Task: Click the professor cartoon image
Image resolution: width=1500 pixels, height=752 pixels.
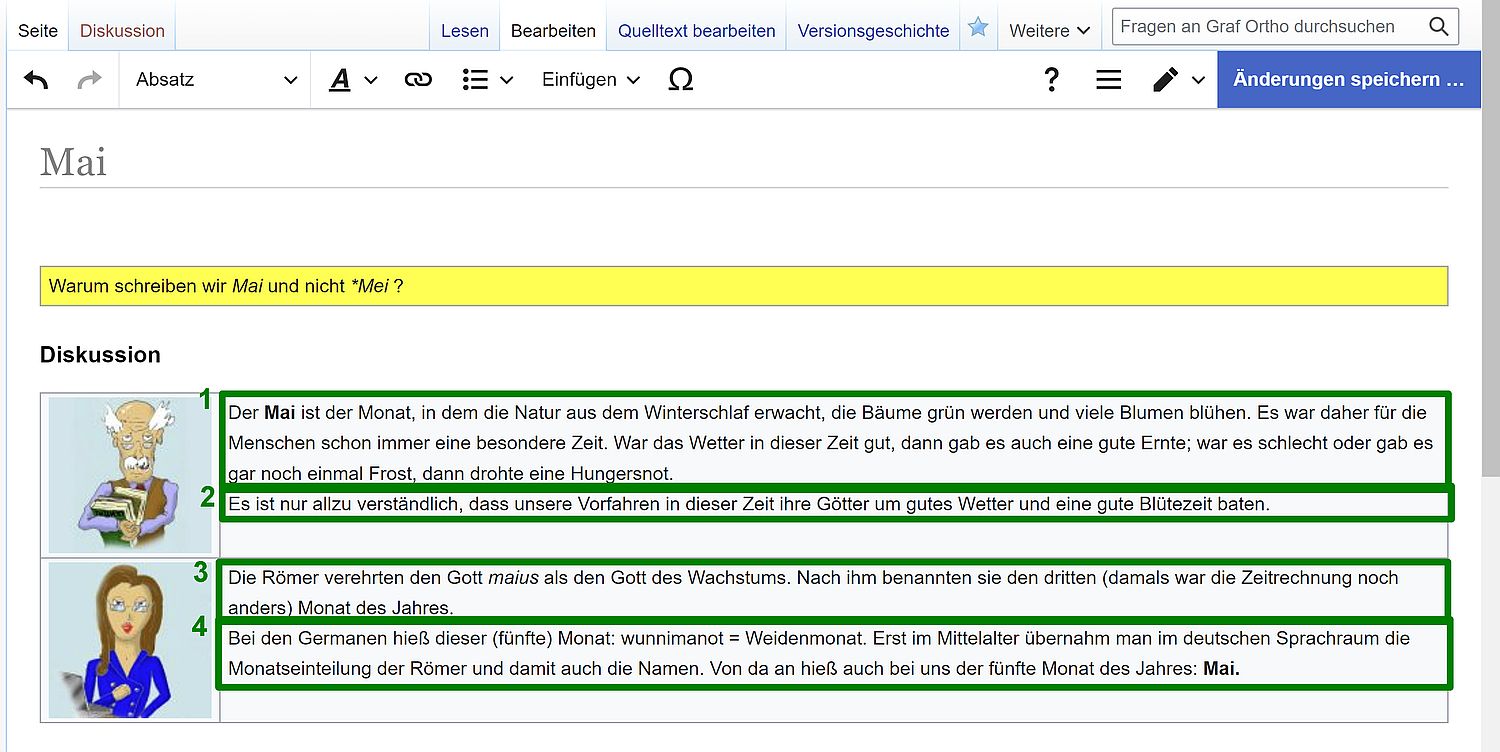Action: click(130, 475)
